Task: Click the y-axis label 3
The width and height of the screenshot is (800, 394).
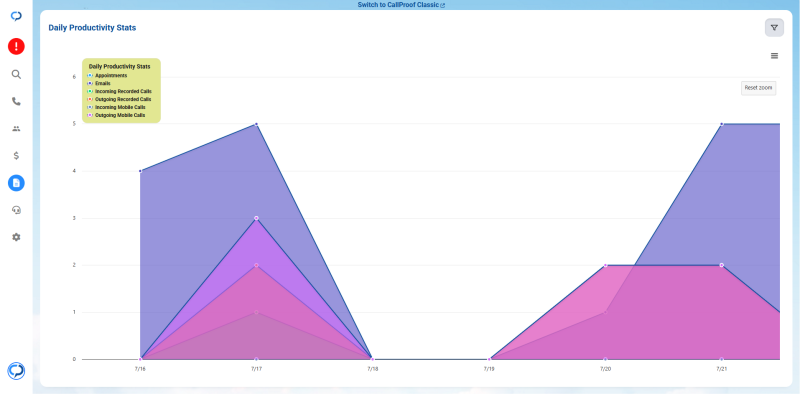Action: [74, 218]
